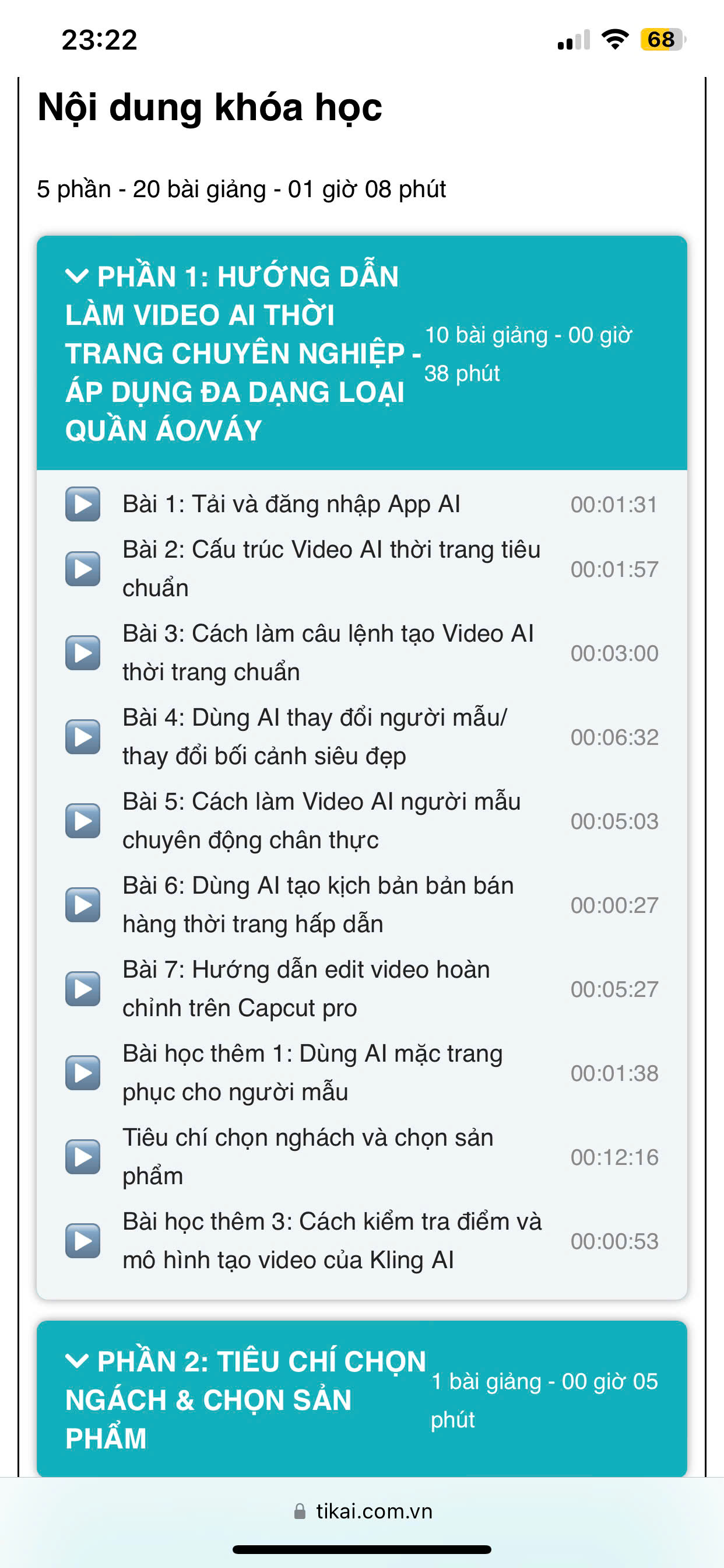Open Bài 5 lesson about người mẫu chuyển động

click(x=321, y=821)
